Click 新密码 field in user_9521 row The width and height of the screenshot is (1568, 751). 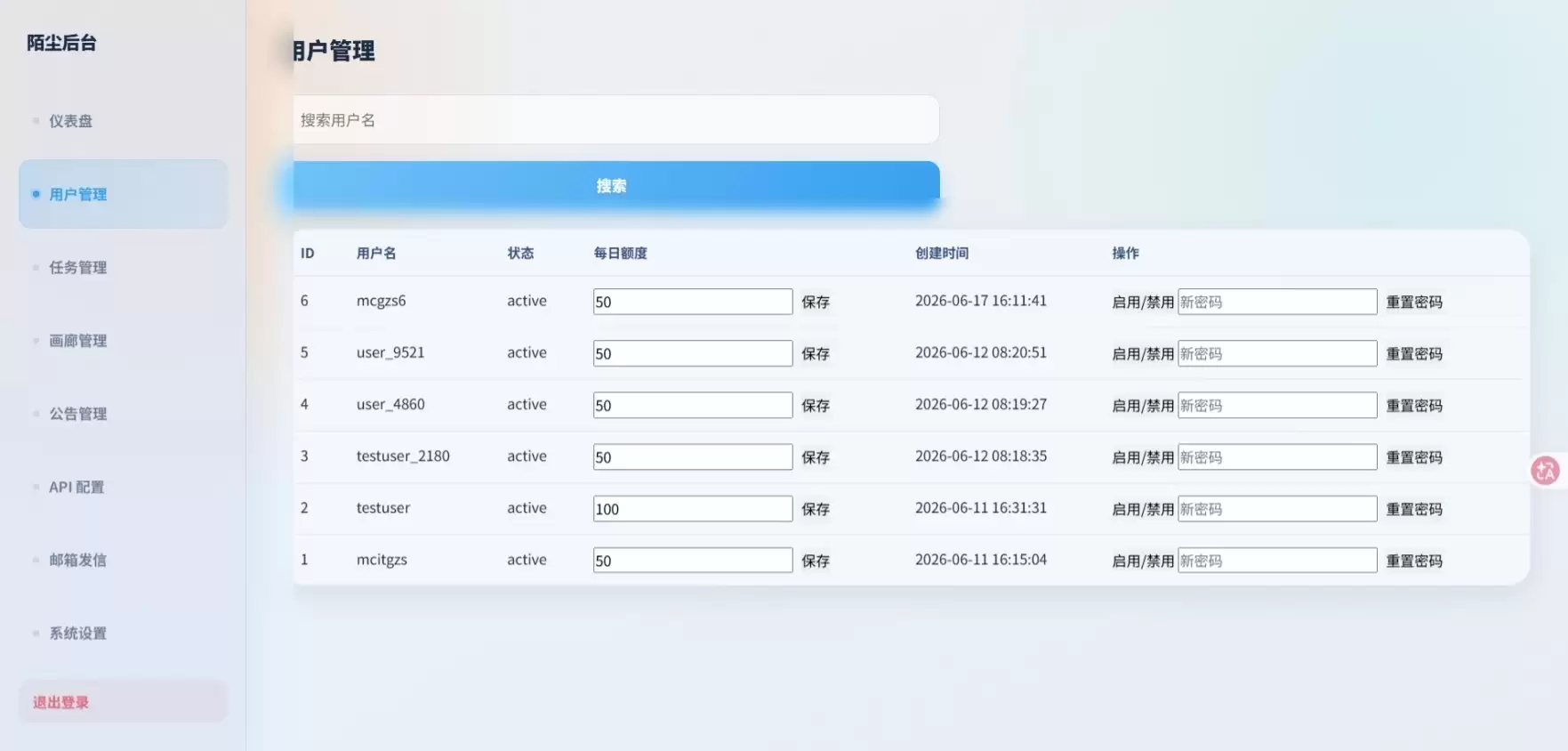(1277, 353)
